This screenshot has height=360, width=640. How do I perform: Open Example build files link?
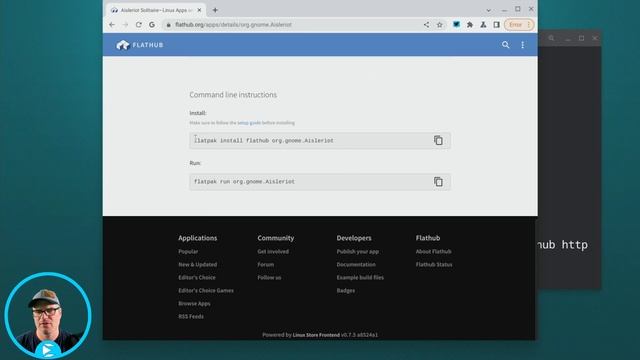pyautogui.click(x=360, y=278)
